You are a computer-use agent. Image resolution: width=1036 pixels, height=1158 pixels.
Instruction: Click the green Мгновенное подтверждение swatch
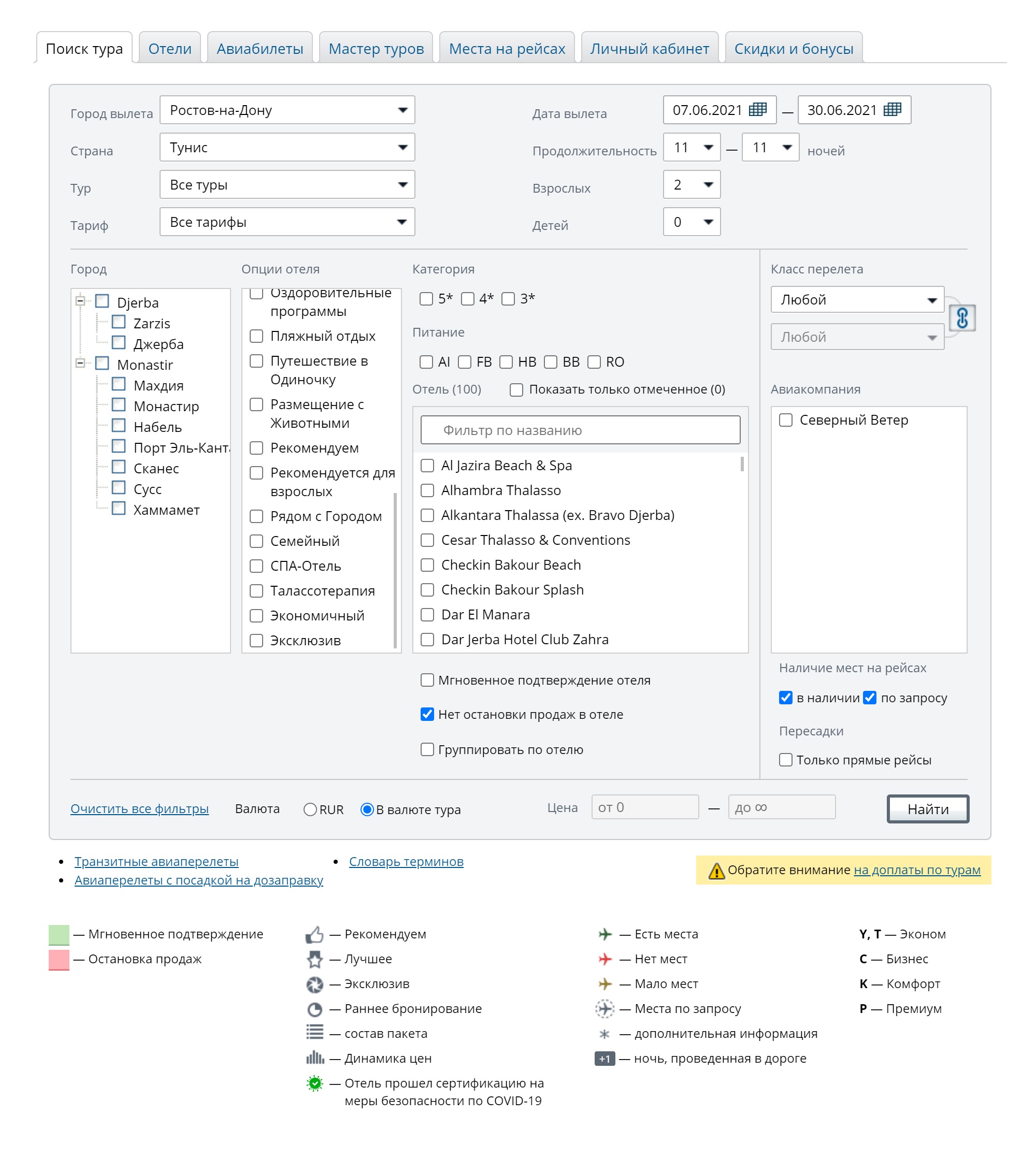[59, 934]
